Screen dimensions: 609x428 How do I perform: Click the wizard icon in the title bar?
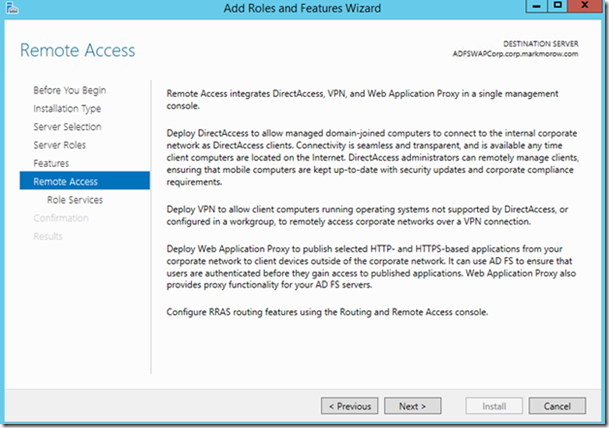coord(12,8)
